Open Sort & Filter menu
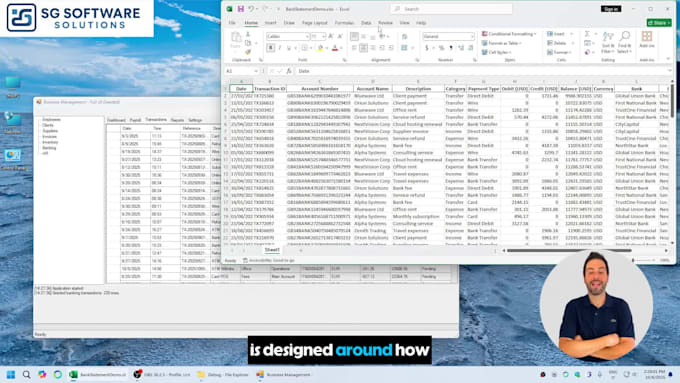The width and height of the screenshot is (680, 383). [x=608, y=42]
